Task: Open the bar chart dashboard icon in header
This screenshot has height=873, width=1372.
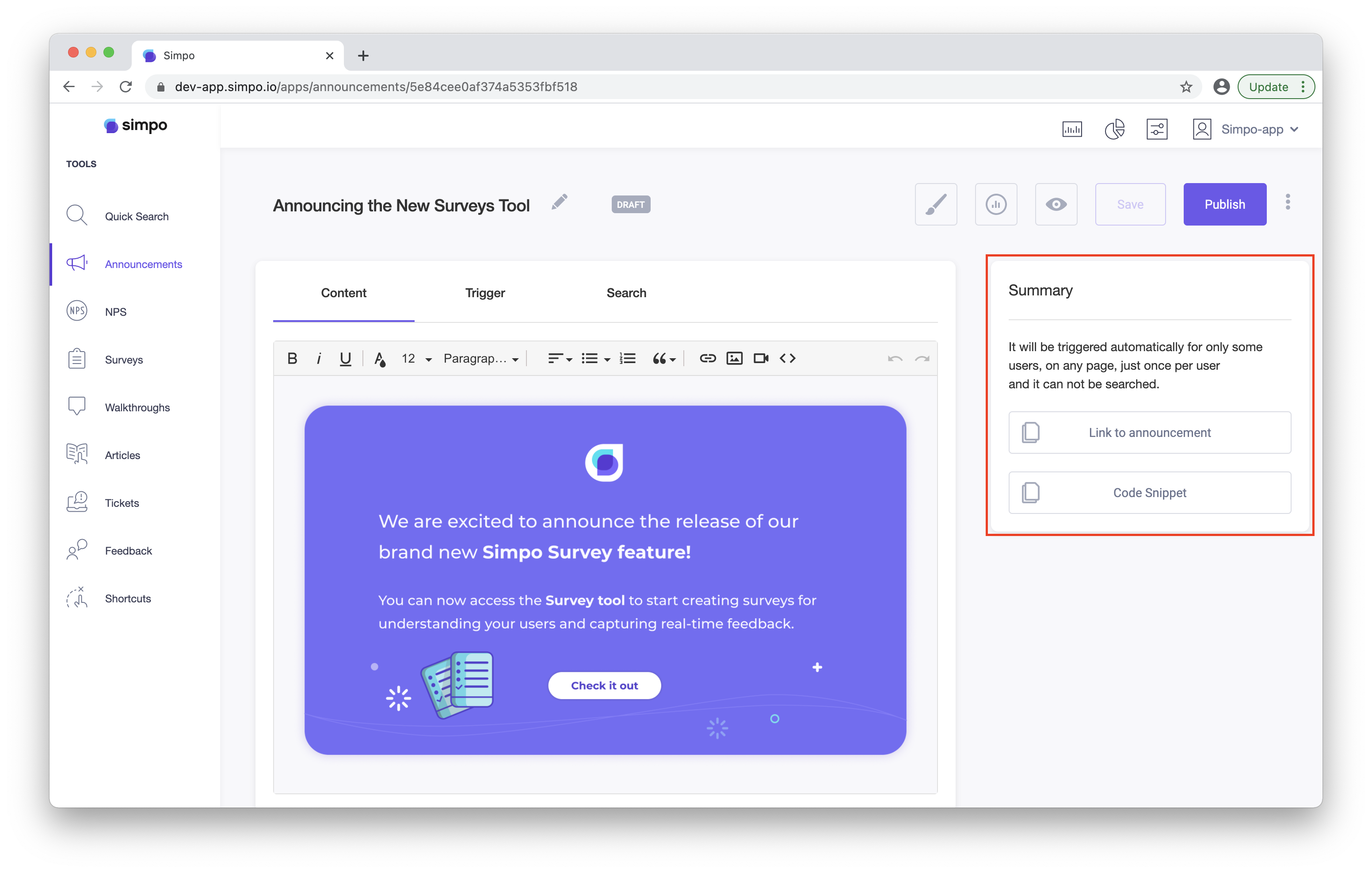Action: coord(1072,130)
